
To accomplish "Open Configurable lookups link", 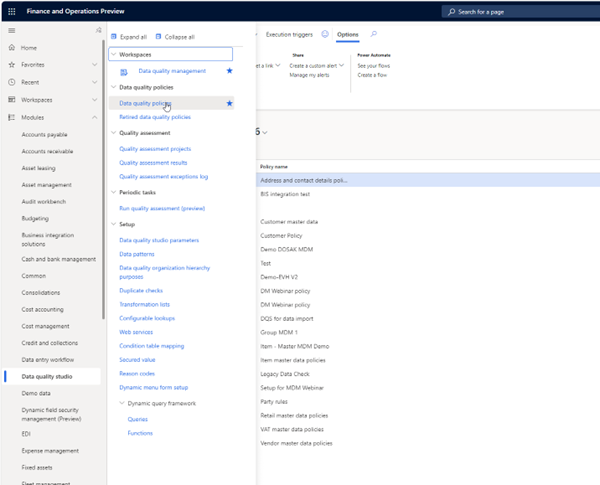I will click(x=147, y=318).
